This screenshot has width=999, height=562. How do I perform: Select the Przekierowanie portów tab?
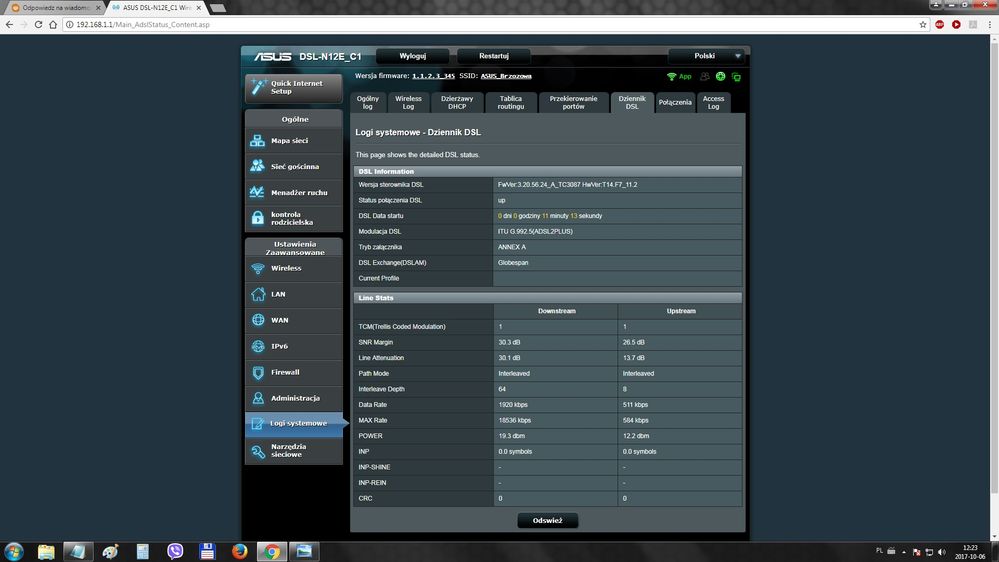[x=573, y=103]
